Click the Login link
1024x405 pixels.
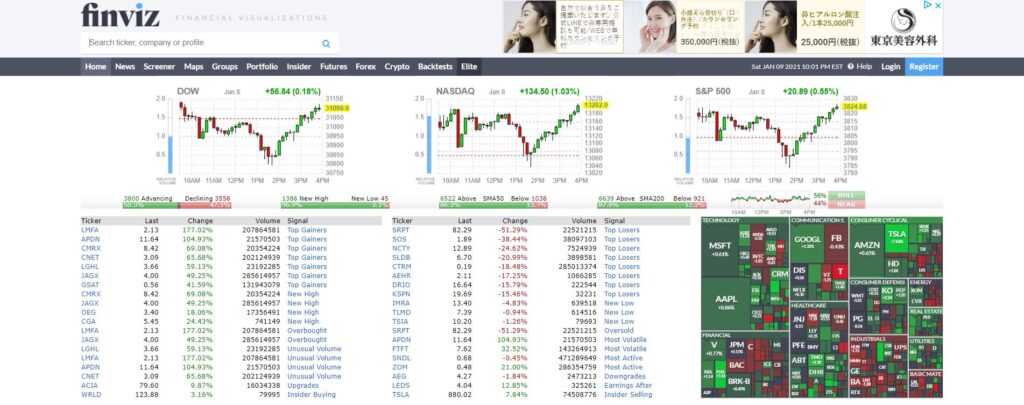tap(890, 67)
